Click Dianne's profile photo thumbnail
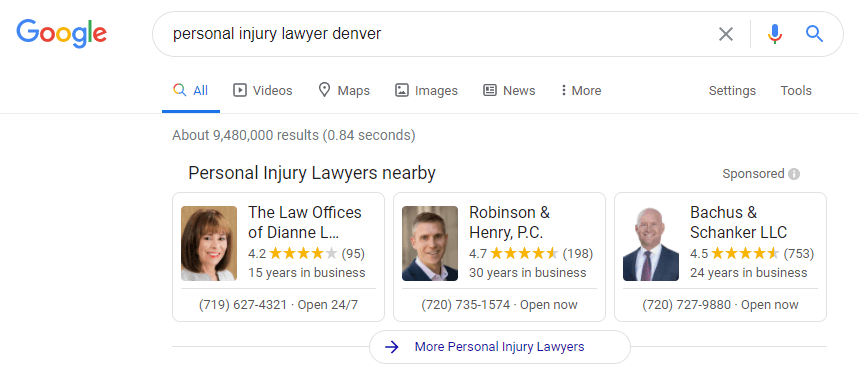Screen dimensions: 858x375 pos(209,244)
